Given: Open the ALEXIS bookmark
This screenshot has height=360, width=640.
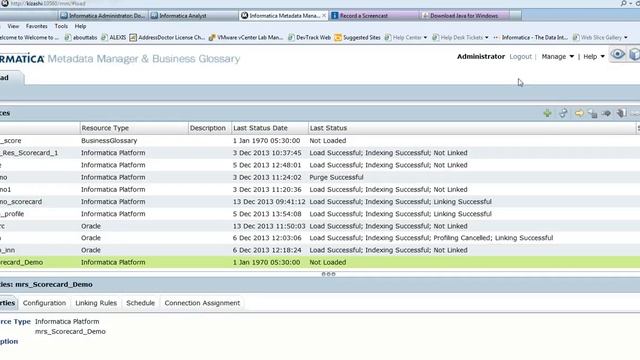Looking at the screenshot, I should [113, 38].
